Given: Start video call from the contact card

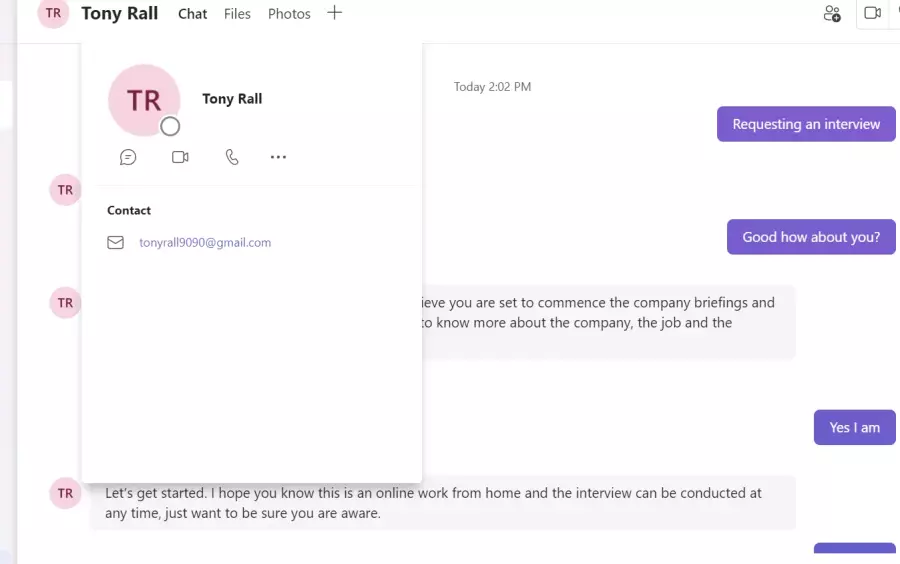Looking at the screenshot, I should click(x=180, y=157).
